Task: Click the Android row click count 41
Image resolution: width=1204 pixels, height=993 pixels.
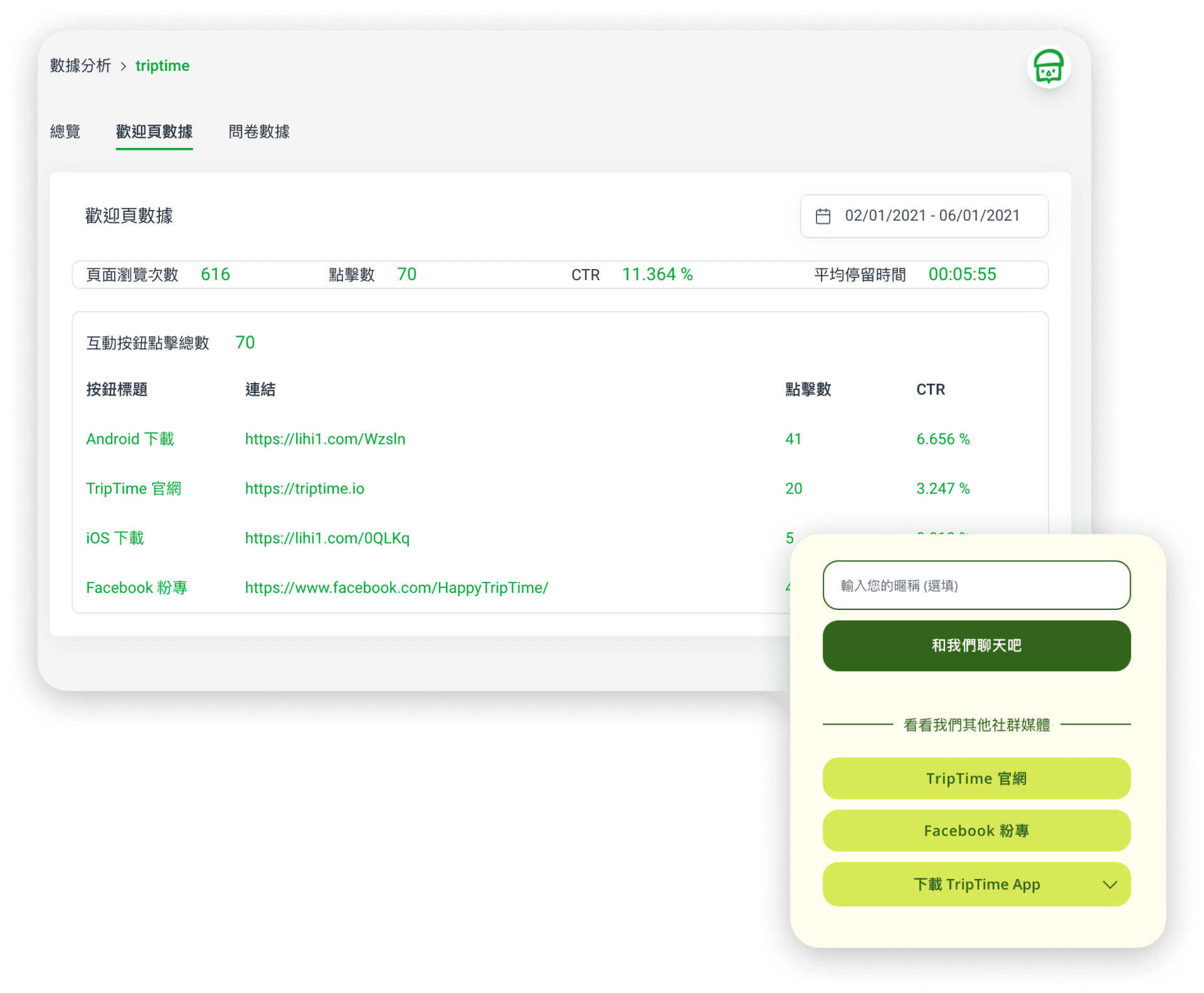Action: [793, 439]
